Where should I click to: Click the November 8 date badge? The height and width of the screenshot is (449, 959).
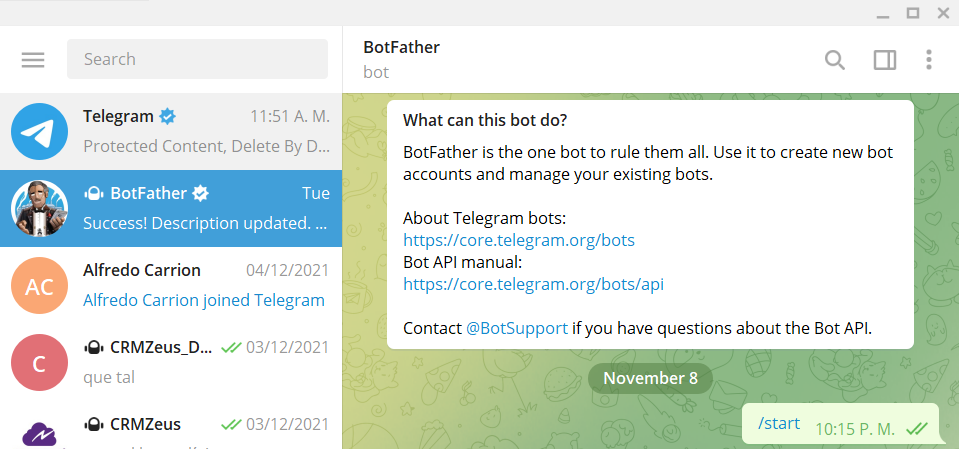650,378
